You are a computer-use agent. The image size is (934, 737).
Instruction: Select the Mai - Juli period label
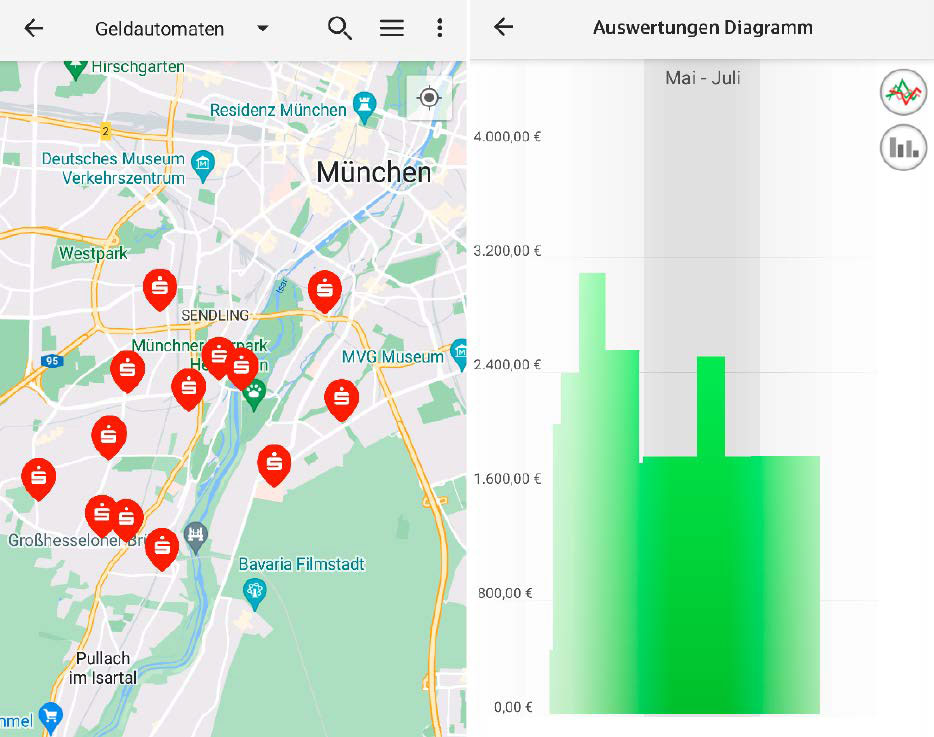pos(702,77)
